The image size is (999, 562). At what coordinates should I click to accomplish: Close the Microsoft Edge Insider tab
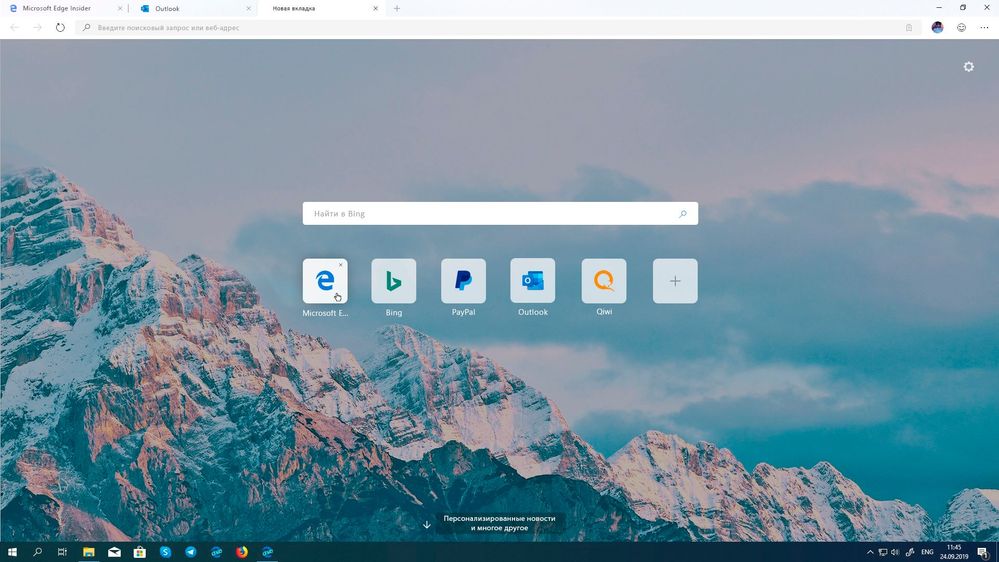(120, 8)
